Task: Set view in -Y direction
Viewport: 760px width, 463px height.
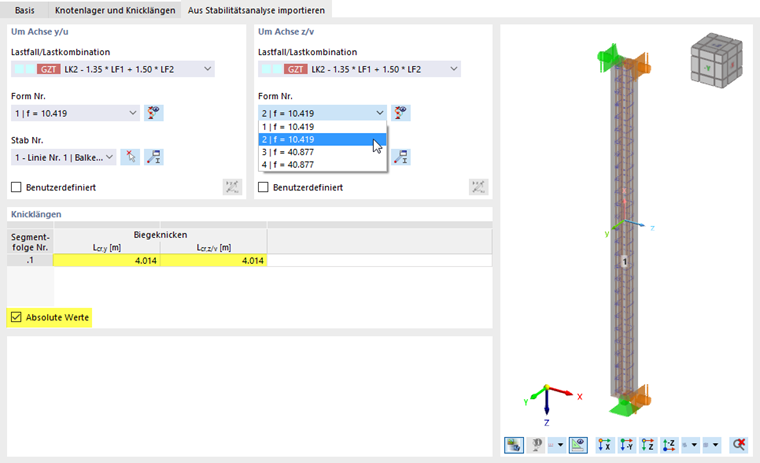Action: (x=626, y=445)
